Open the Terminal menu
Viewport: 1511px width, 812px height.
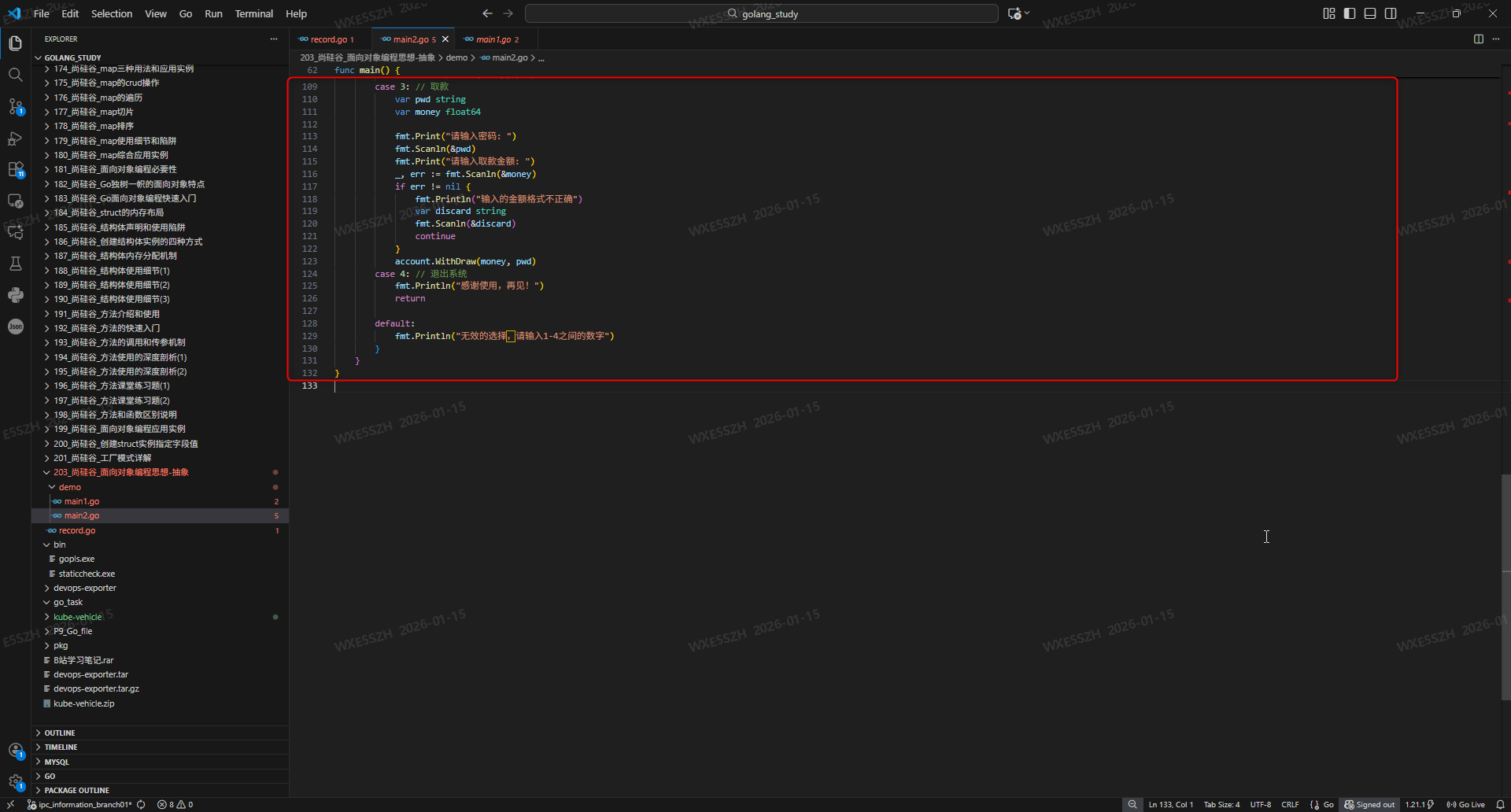pyautogui.click(x=253, y=13)
